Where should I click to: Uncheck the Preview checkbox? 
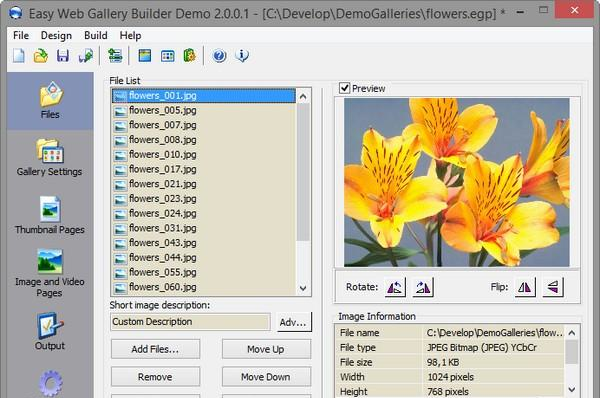tap(344, 88)
